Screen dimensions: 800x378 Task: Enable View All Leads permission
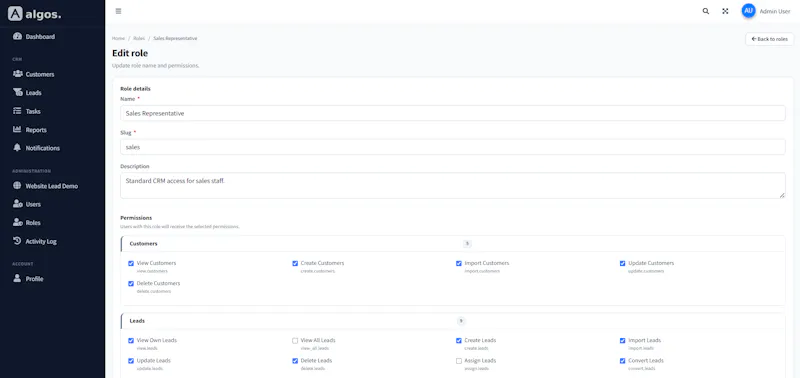pyautogui.click(x=295, y=340)
